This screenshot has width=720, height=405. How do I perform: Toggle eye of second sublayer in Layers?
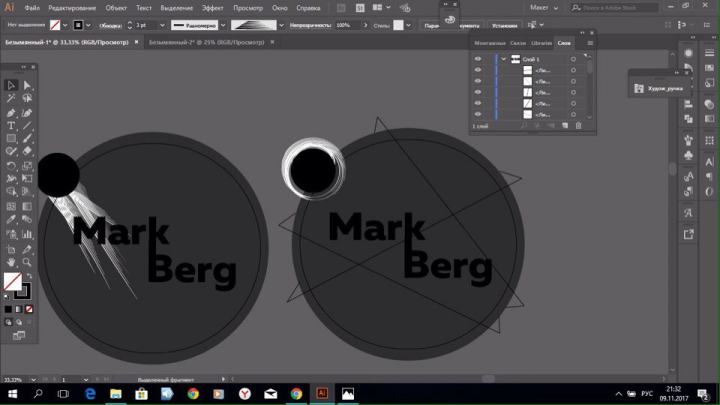(x=478, y=81)
